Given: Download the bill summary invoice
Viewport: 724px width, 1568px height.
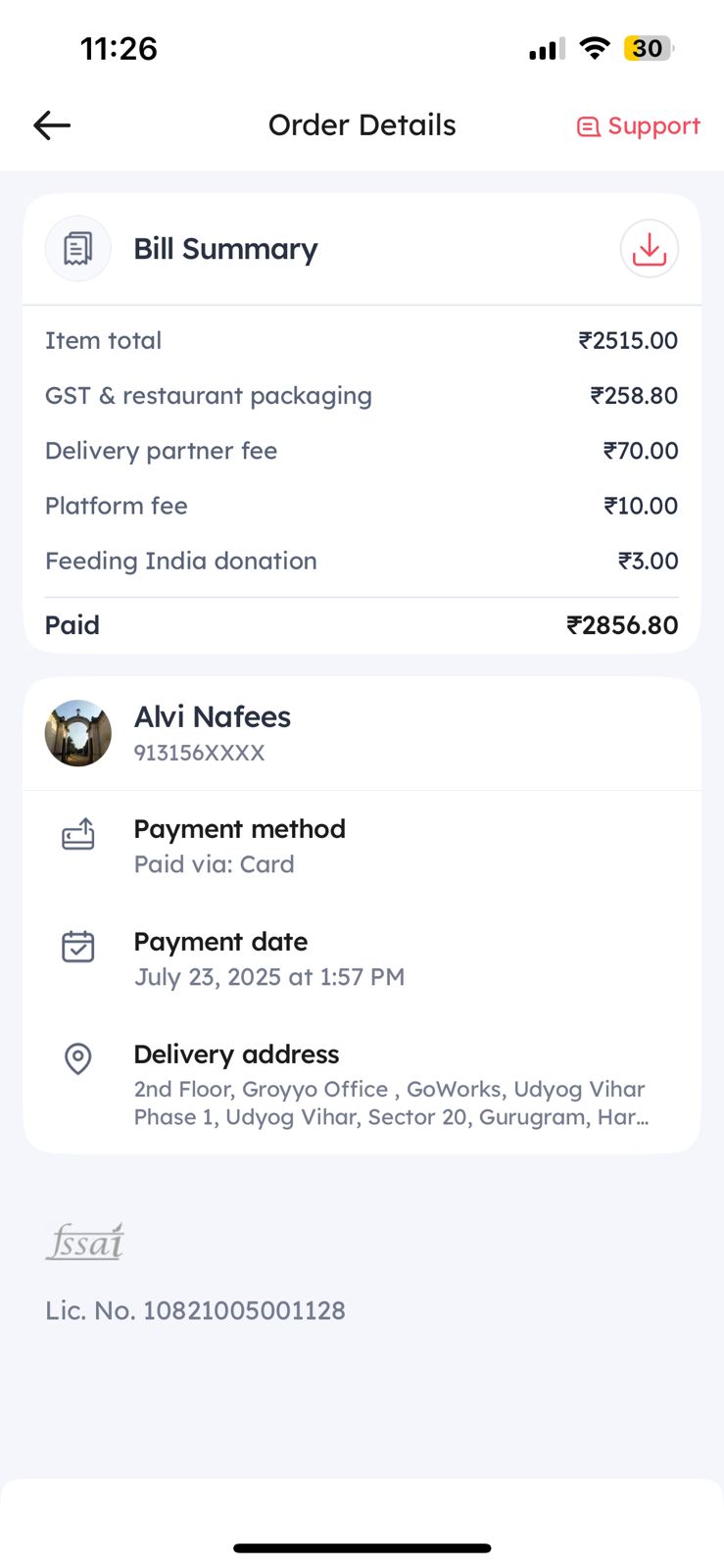Looking at the screenshot, I should [x=649, y=249].
